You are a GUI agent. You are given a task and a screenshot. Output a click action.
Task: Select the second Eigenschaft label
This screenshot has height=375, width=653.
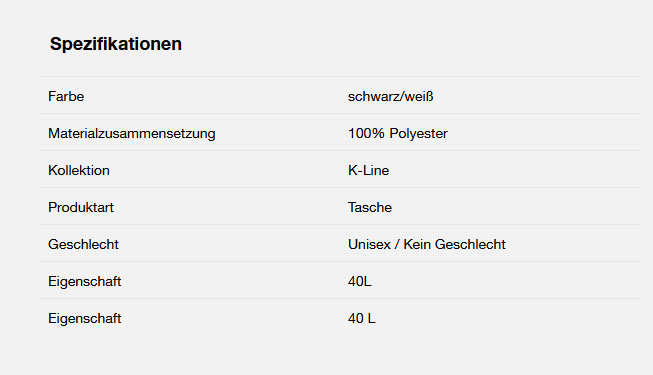85,318
